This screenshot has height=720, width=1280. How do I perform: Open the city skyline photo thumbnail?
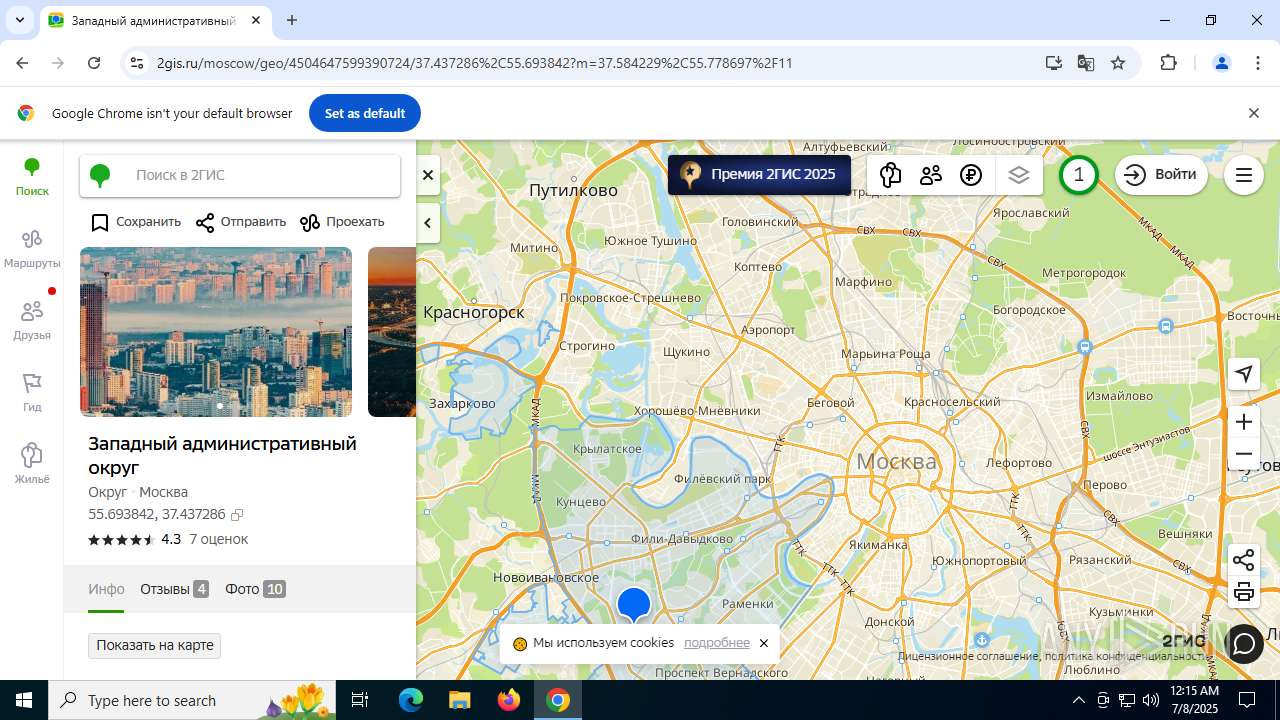[216, 332]
